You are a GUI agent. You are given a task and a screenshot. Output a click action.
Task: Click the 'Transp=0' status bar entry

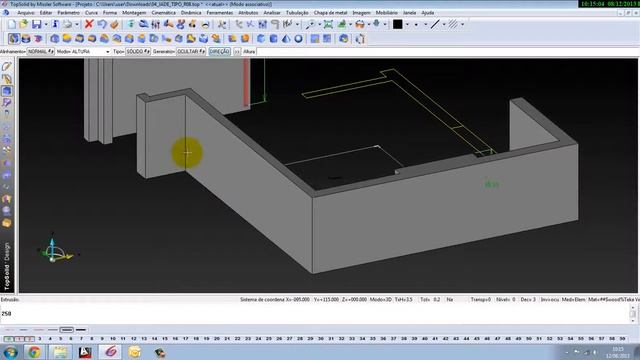point(480,299)
